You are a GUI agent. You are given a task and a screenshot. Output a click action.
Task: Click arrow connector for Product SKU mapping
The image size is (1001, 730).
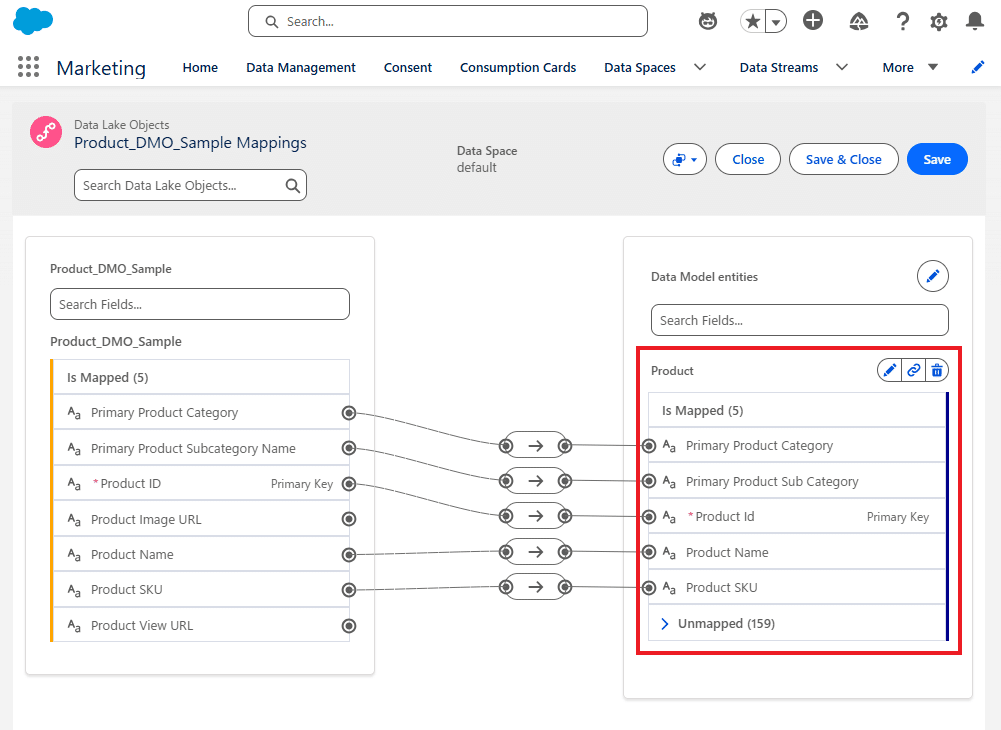[535, 586]
